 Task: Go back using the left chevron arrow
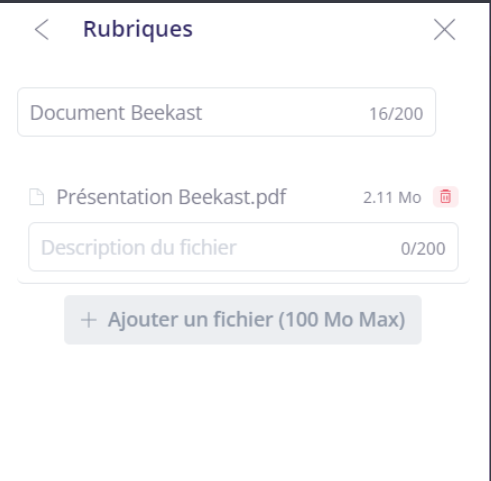click(x=42, y=29)
